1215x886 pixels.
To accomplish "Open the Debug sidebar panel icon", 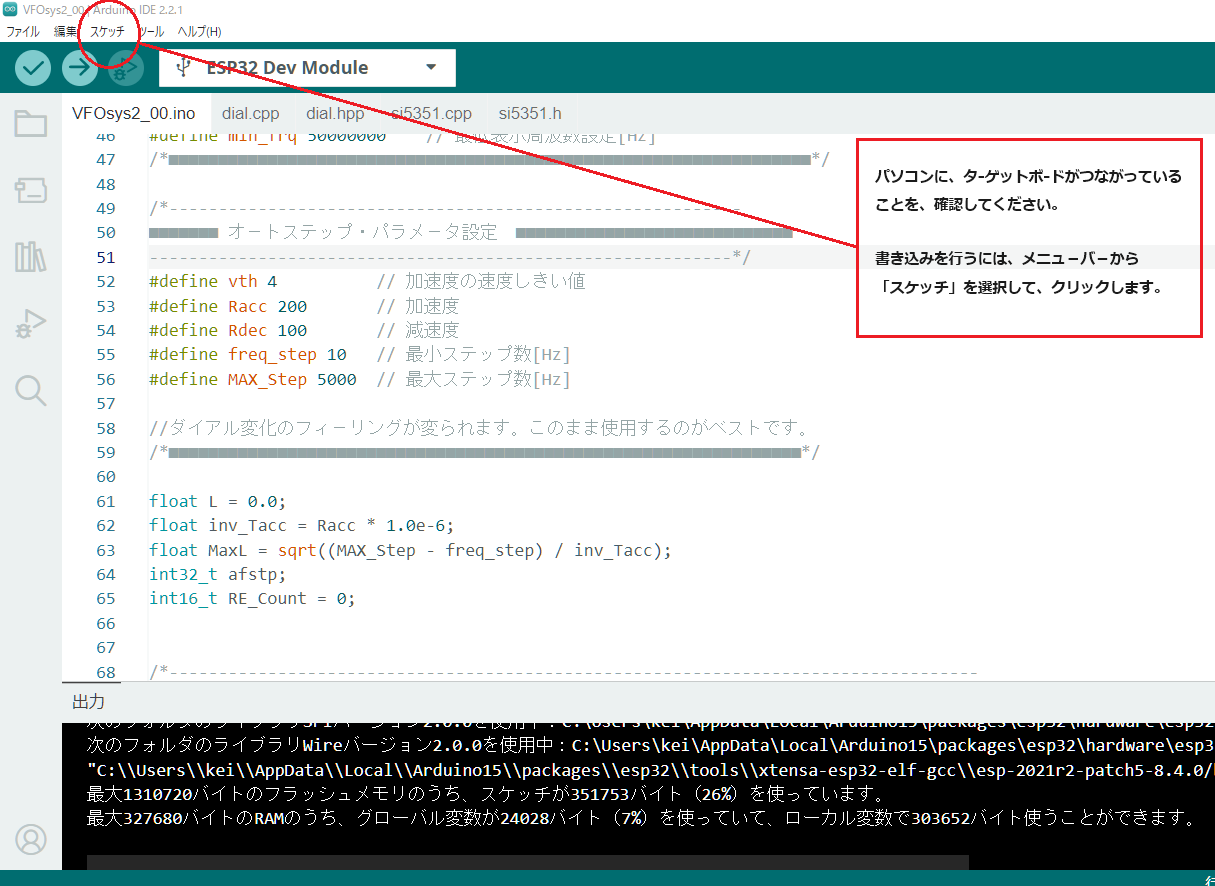I will click(31, 324).
